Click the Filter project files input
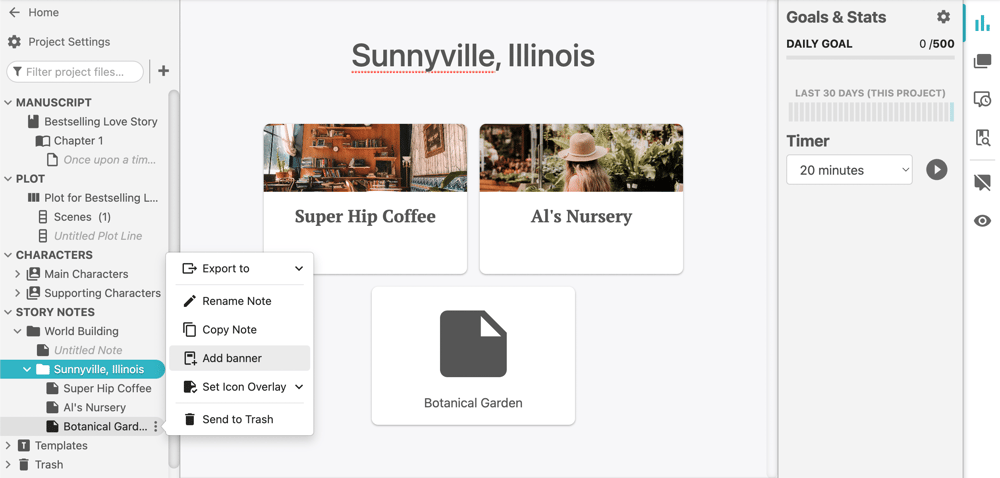The image size is (1000, 478). point(75,71)
